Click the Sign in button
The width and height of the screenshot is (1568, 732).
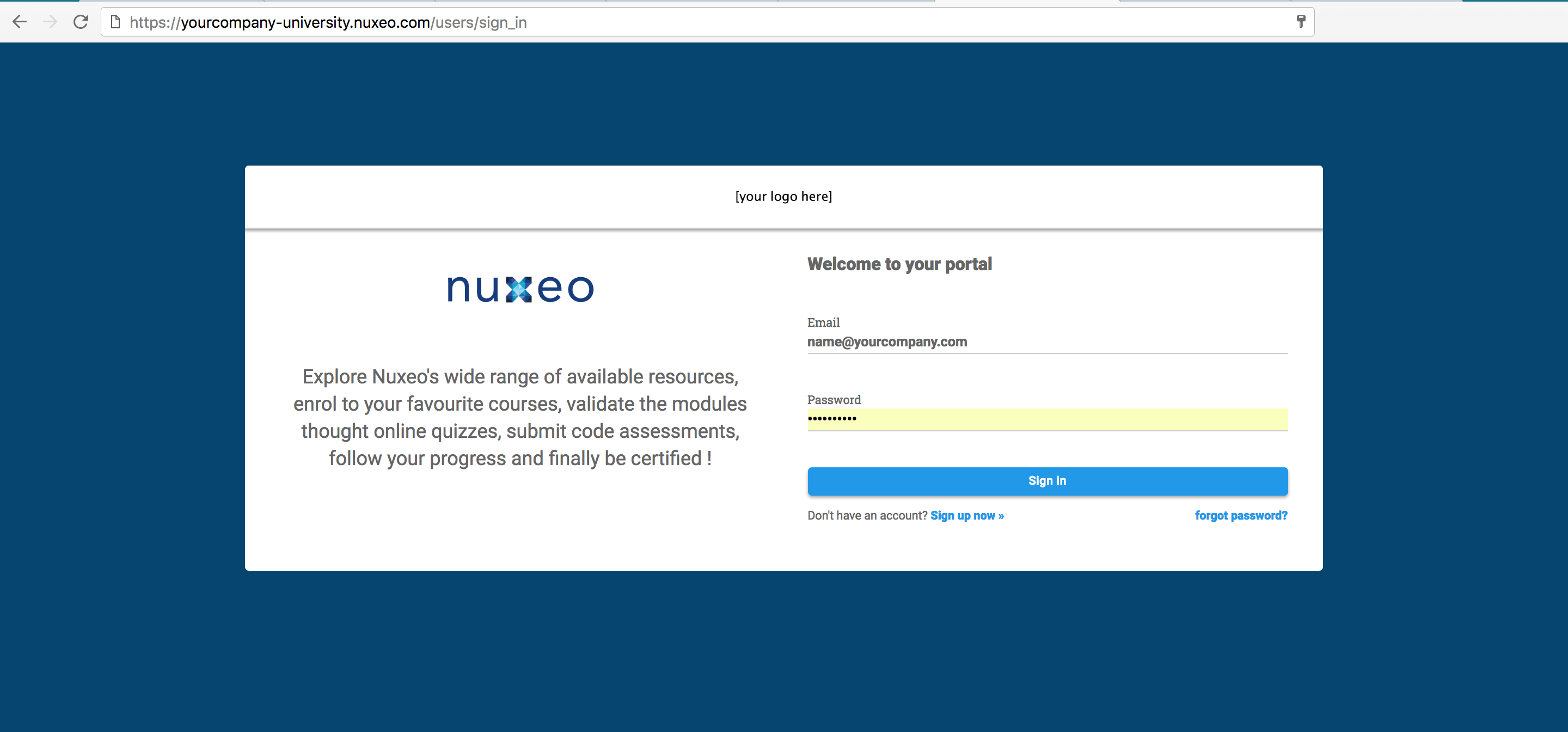tap(1047, 481)
